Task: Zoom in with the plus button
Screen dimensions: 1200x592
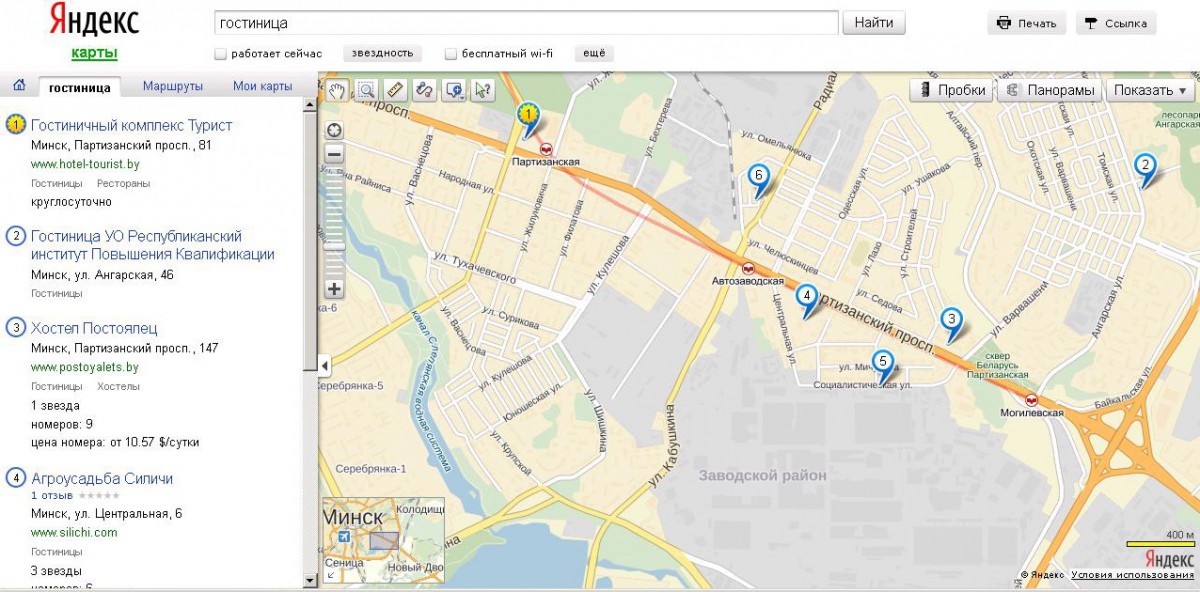Action: click(x=334, y=289)
